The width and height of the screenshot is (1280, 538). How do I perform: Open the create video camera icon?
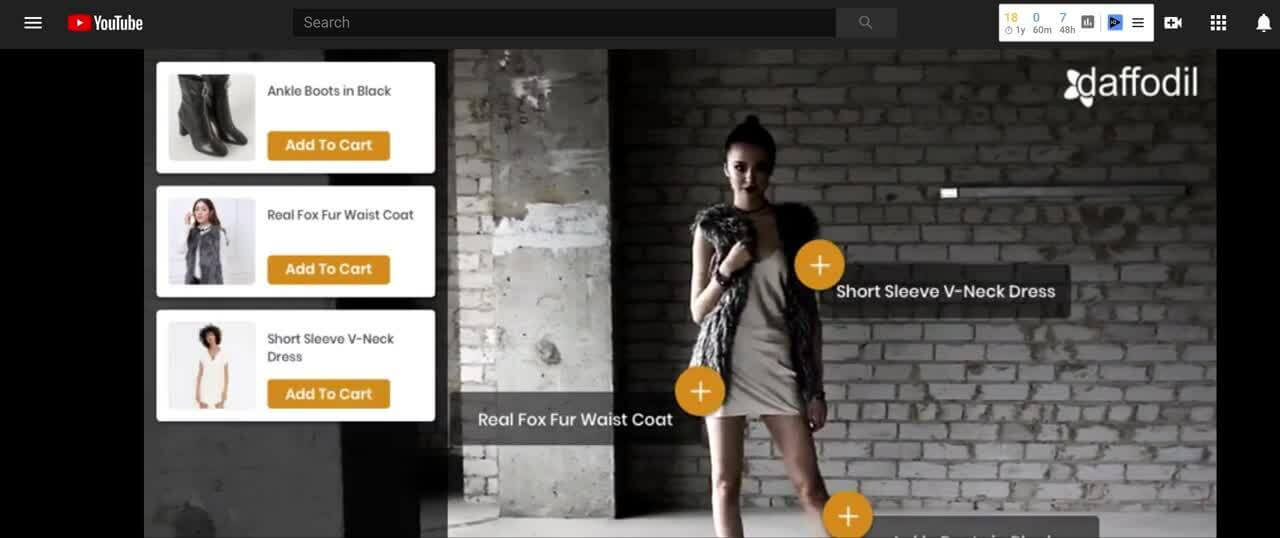(x=1173, y=22)
